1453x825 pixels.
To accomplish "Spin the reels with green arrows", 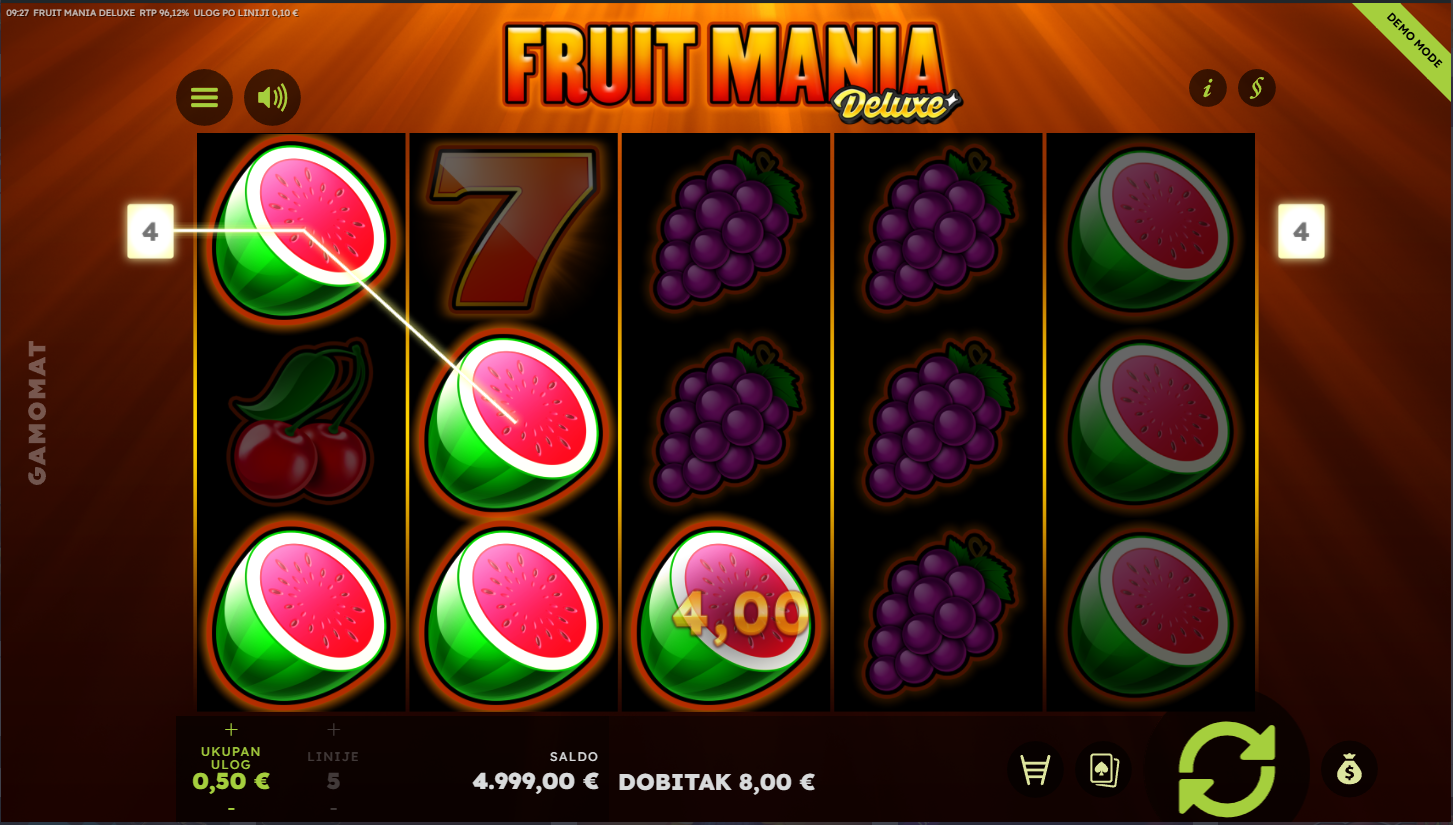I will coord(1227,769).
